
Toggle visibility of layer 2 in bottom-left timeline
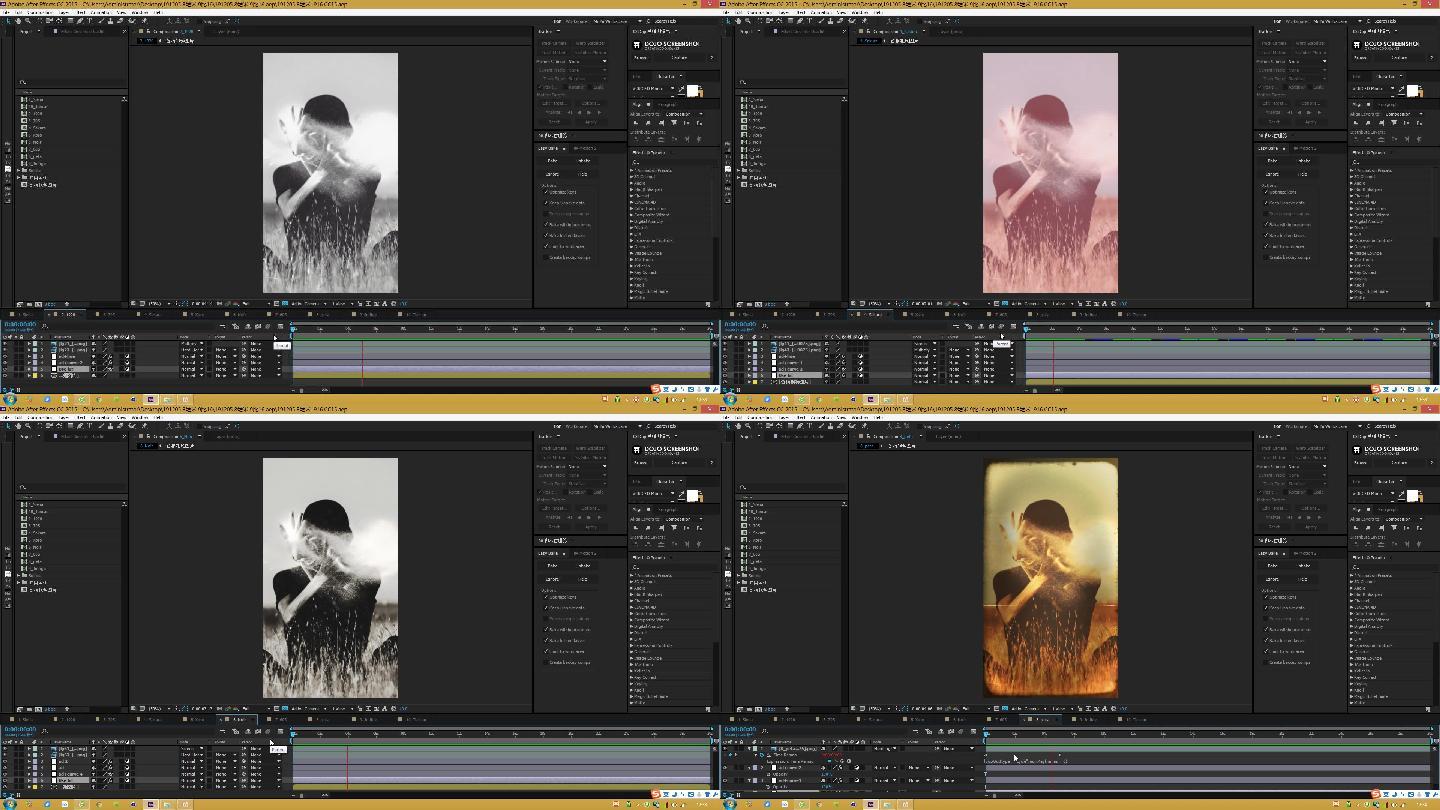click(x=5, y=755)
